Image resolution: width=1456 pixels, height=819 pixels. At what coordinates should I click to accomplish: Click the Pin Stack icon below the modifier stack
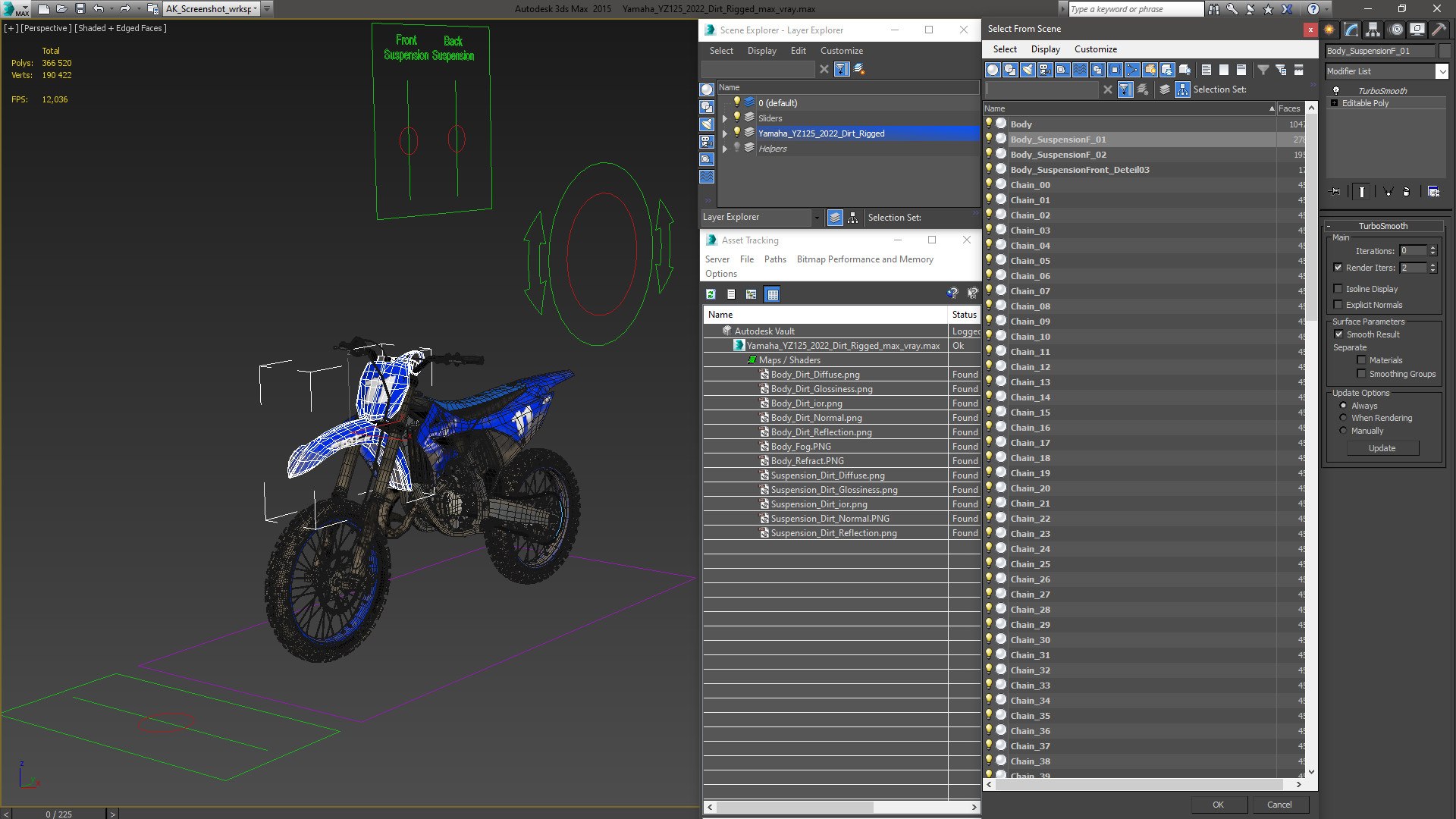1335,192
